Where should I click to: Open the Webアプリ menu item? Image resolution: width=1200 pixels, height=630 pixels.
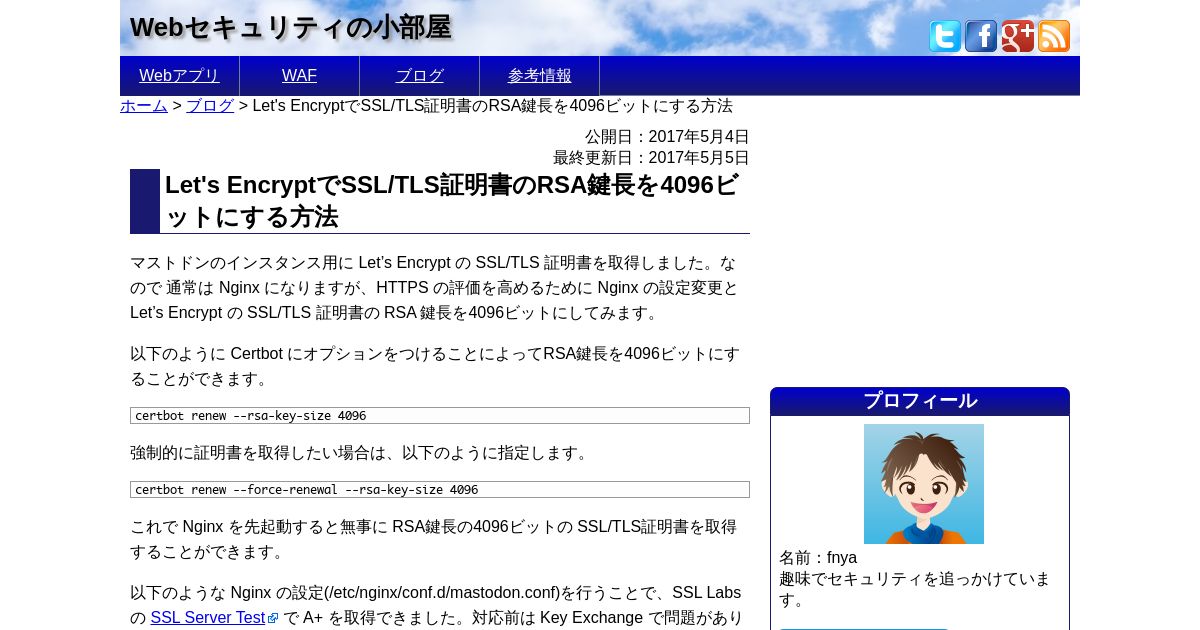[179, 76]
